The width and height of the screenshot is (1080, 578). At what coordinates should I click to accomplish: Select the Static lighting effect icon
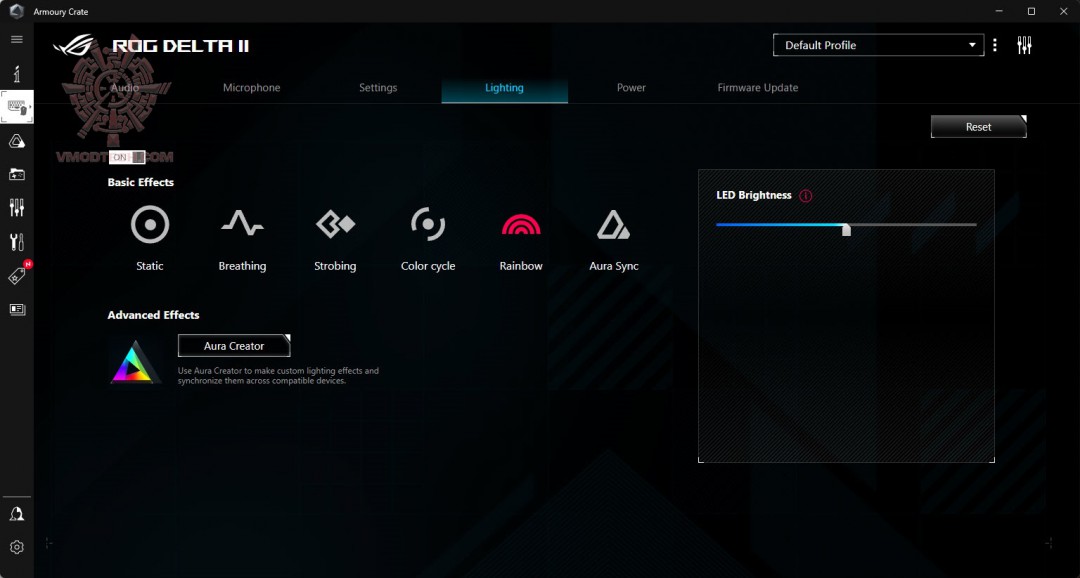tap(149, 225)
